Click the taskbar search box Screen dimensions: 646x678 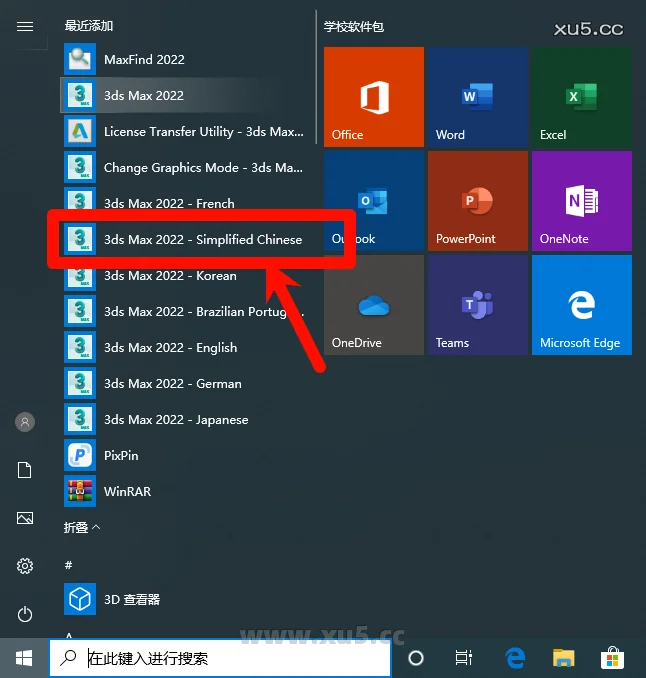coord(220,658)
